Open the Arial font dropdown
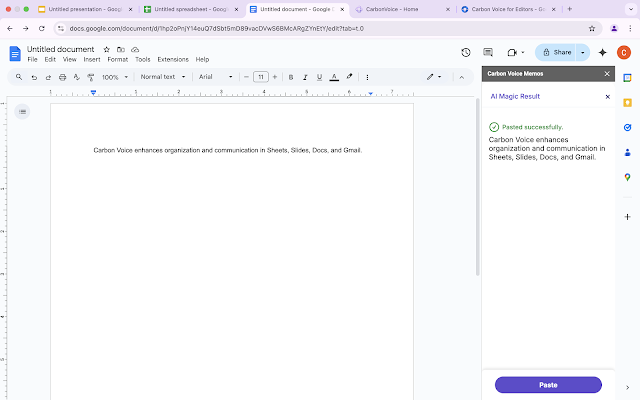The image size is (640, 400). pyautogui.click(x=216, y=77)
